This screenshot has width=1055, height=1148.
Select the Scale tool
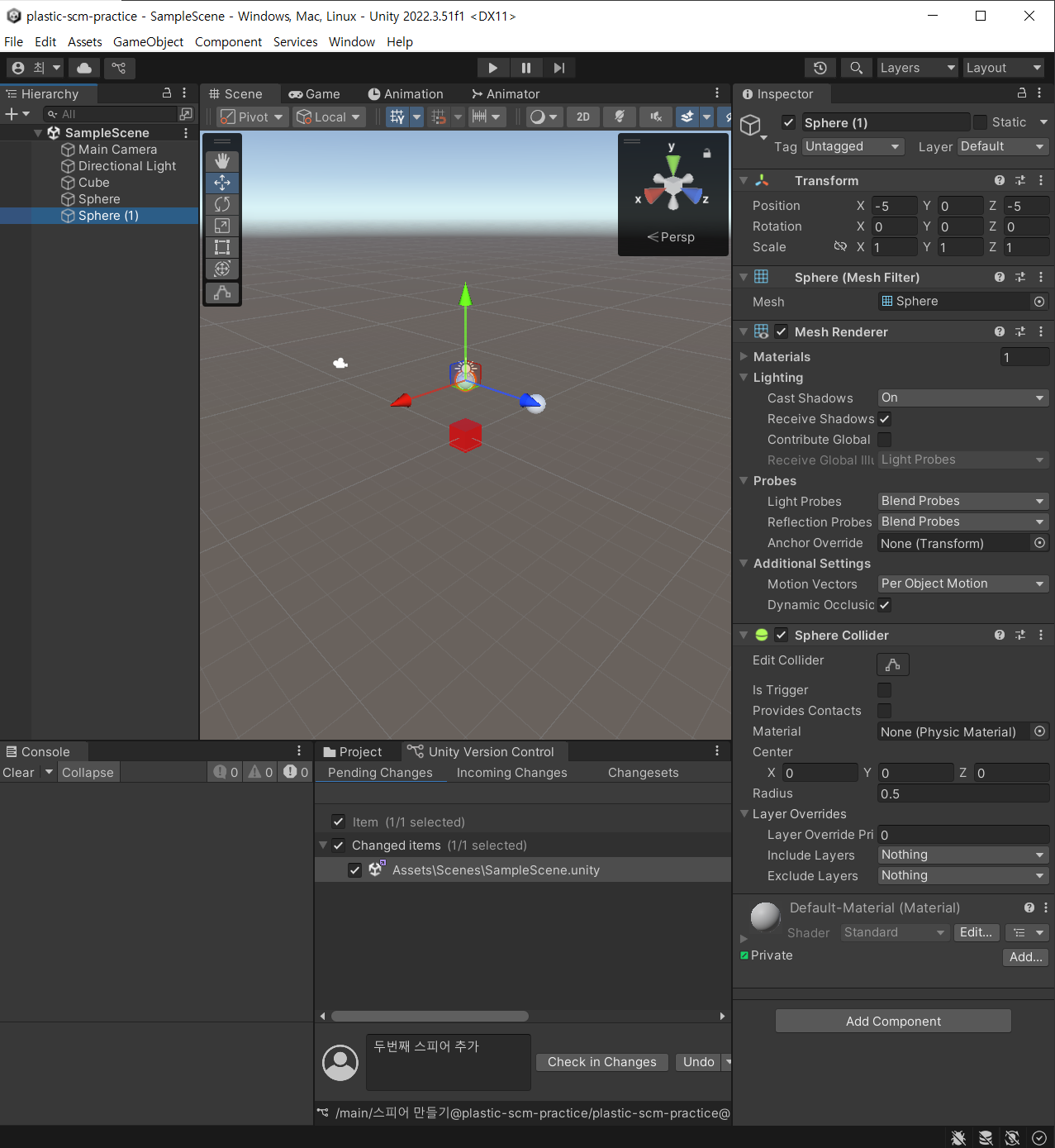coord(222,226)
